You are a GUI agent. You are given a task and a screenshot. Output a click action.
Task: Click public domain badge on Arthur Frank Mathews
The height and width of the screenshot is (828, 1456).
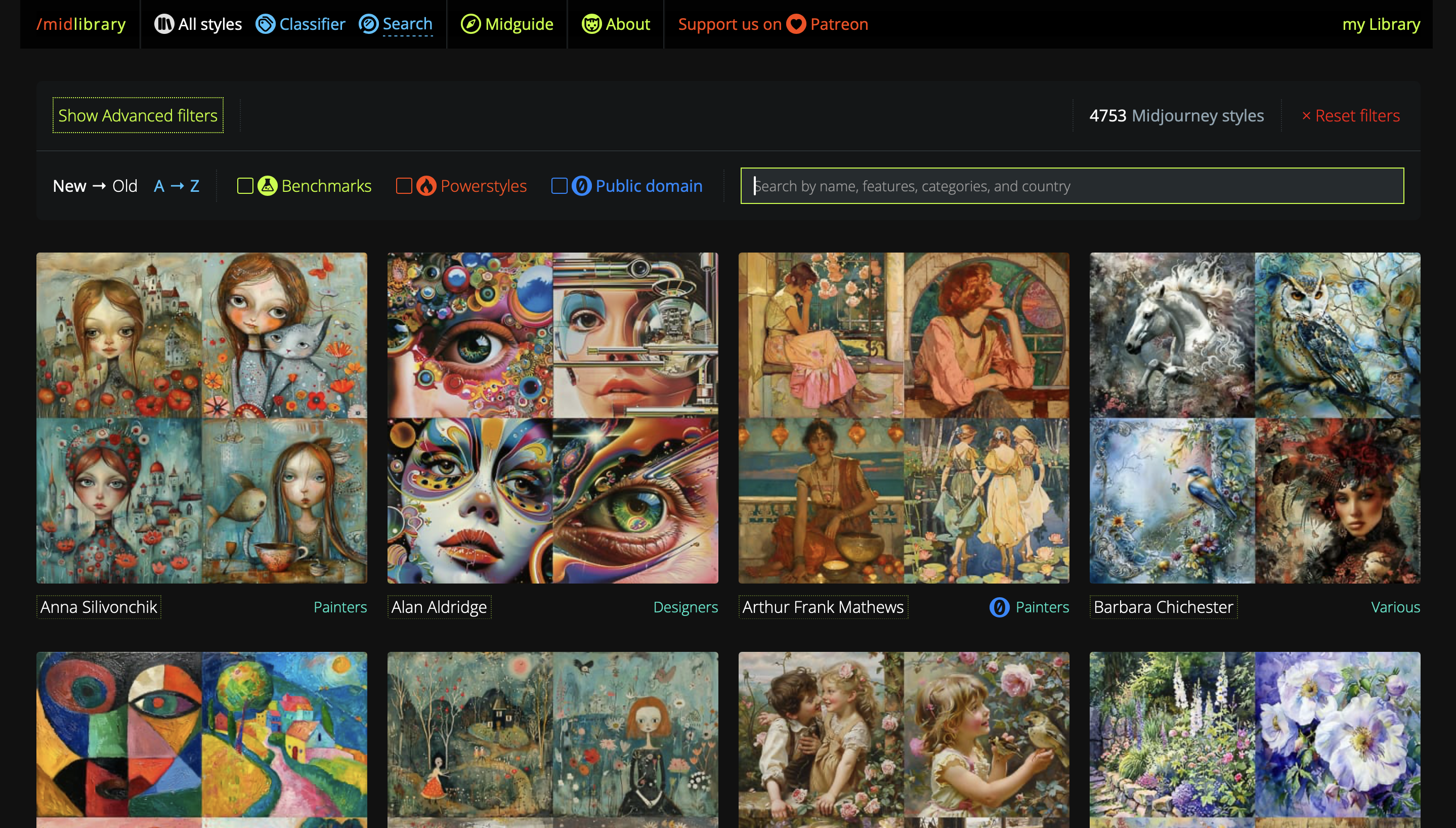coord(999,607)
